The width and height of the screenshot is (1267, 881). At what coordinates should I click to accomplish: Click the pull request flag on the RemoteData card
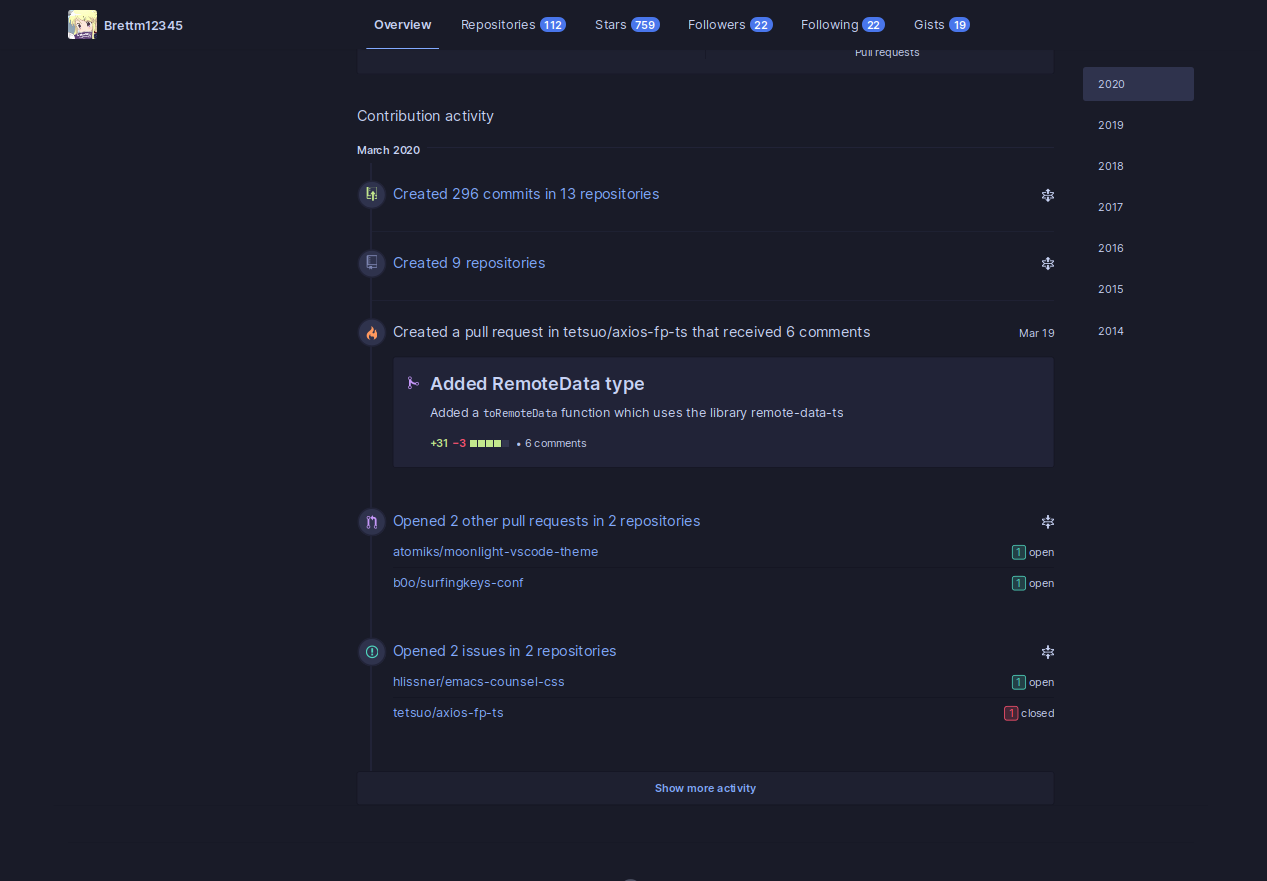pos(413,383)
